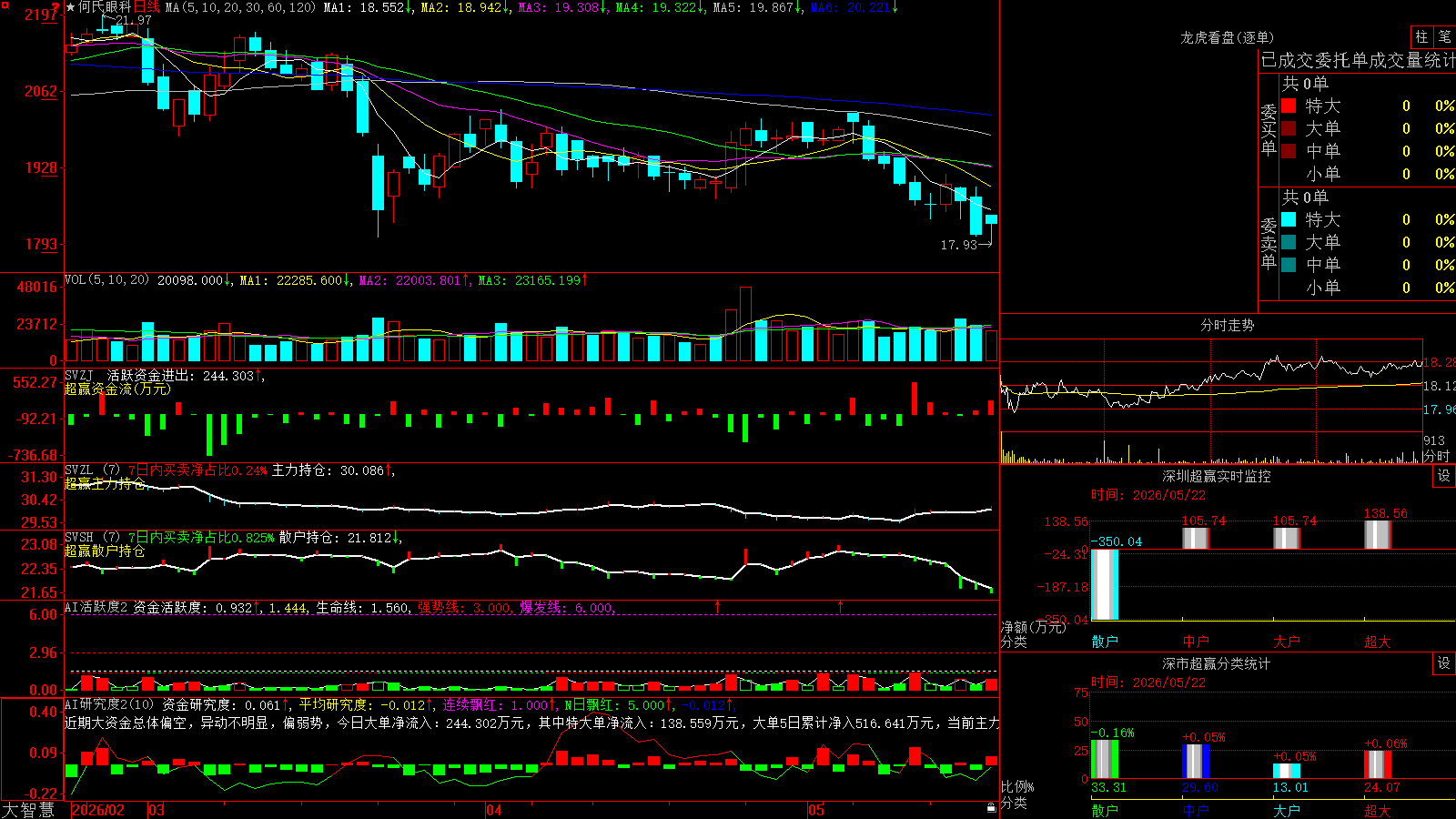This screenshot has width=1456, height=819.
Task: Click the 中户 105.74 bar in 实时监控
Action: coord(1196,538)
